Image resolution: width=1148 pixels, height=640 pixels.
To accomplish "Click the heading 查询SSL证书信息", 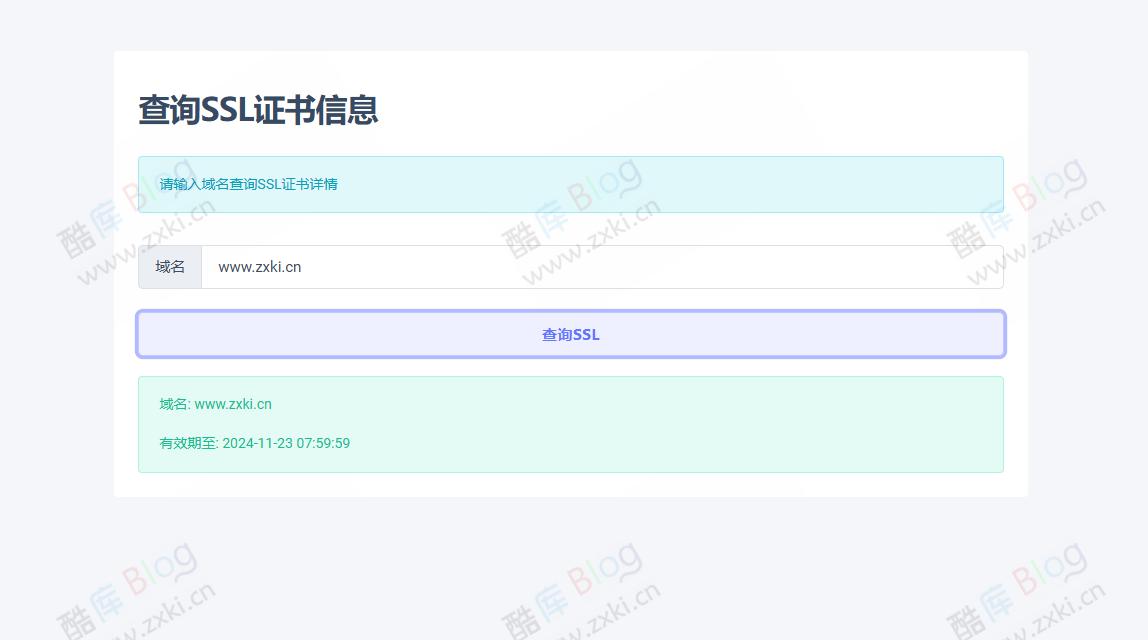I will click(258, 112).
